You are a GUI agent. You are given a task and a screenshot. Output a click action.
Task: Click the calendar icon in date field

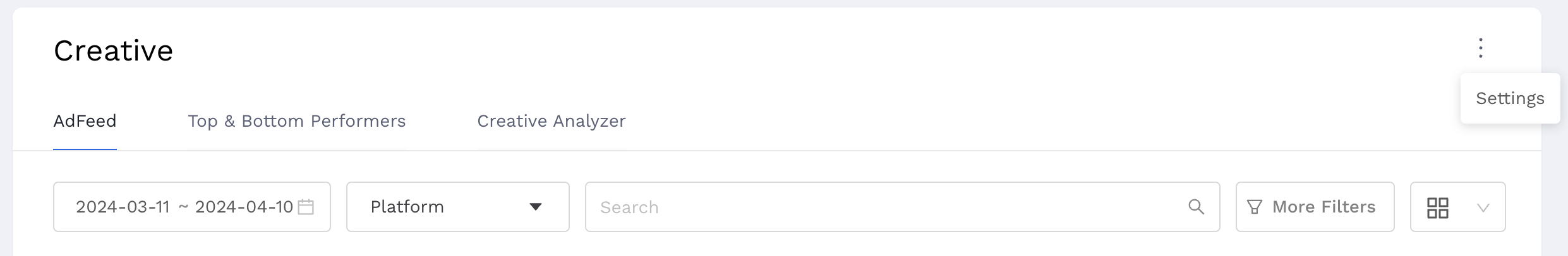306,207
